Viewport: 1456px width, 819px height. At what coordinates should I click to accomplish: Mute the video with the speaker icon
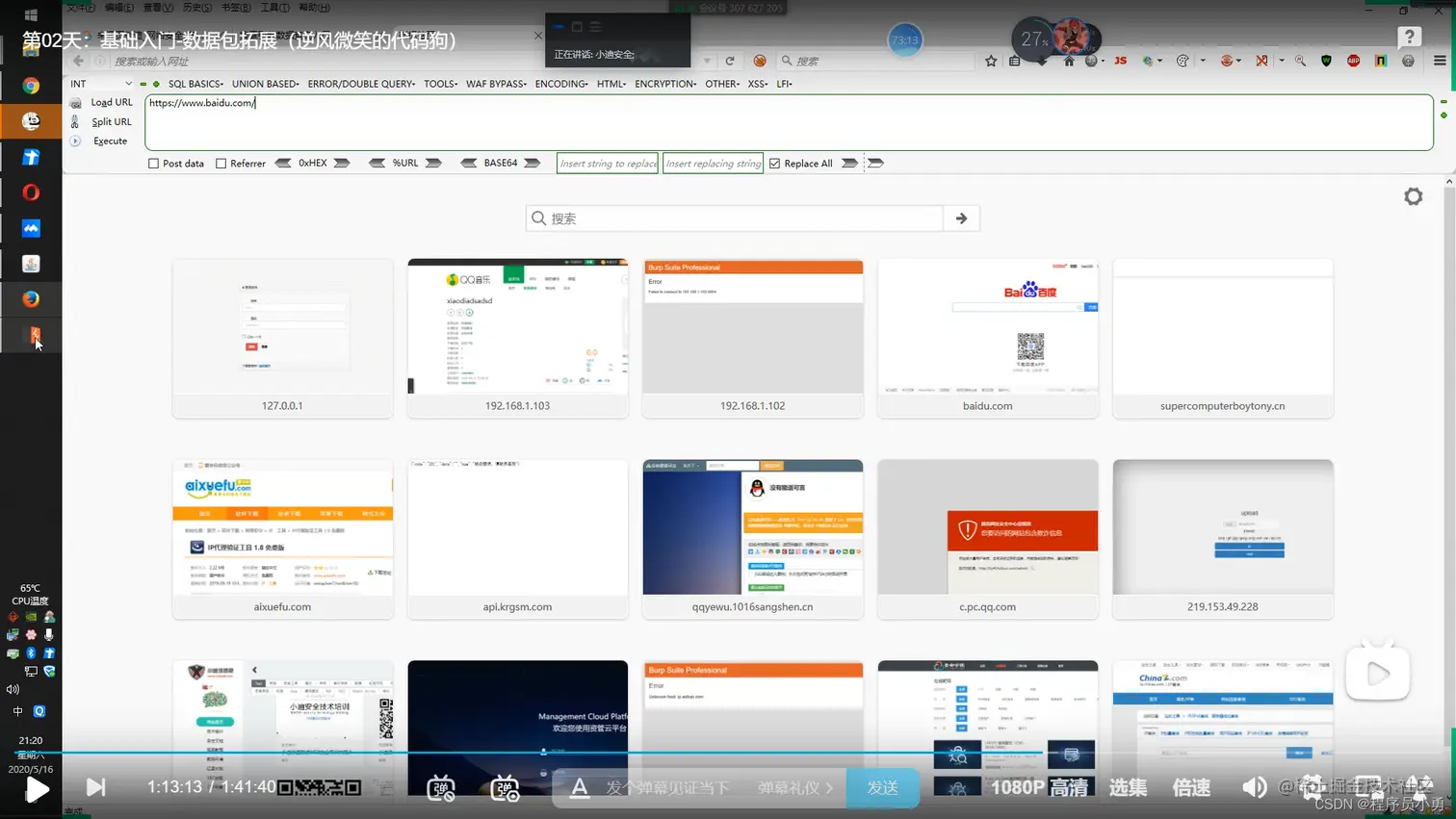1254,787
